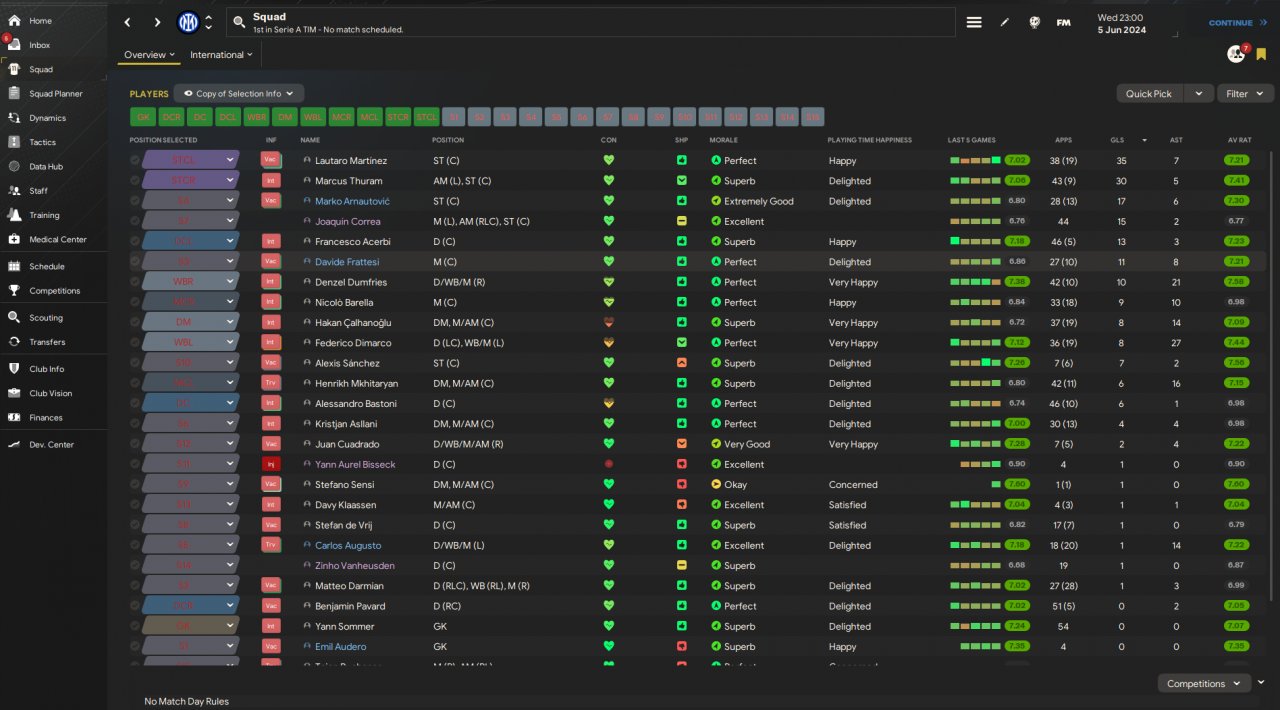Open the FM menu icon
Image resolution: width=1280 pixels, height=710 pixels.
pos(1063,22)
